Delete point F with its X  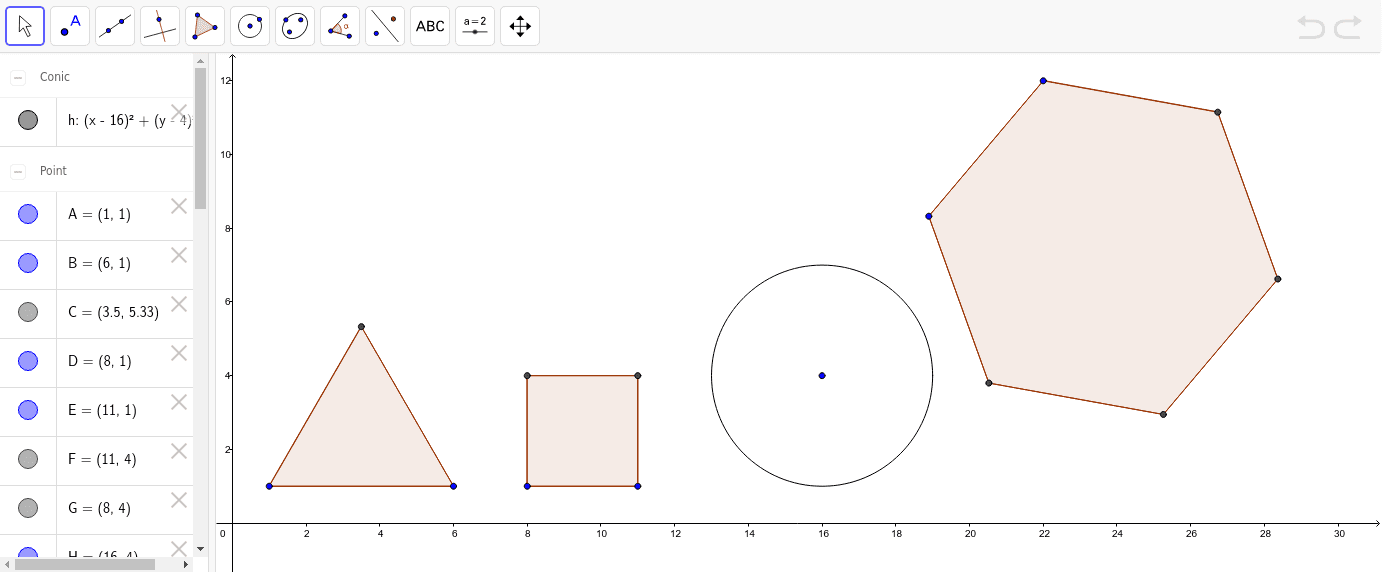179,451
